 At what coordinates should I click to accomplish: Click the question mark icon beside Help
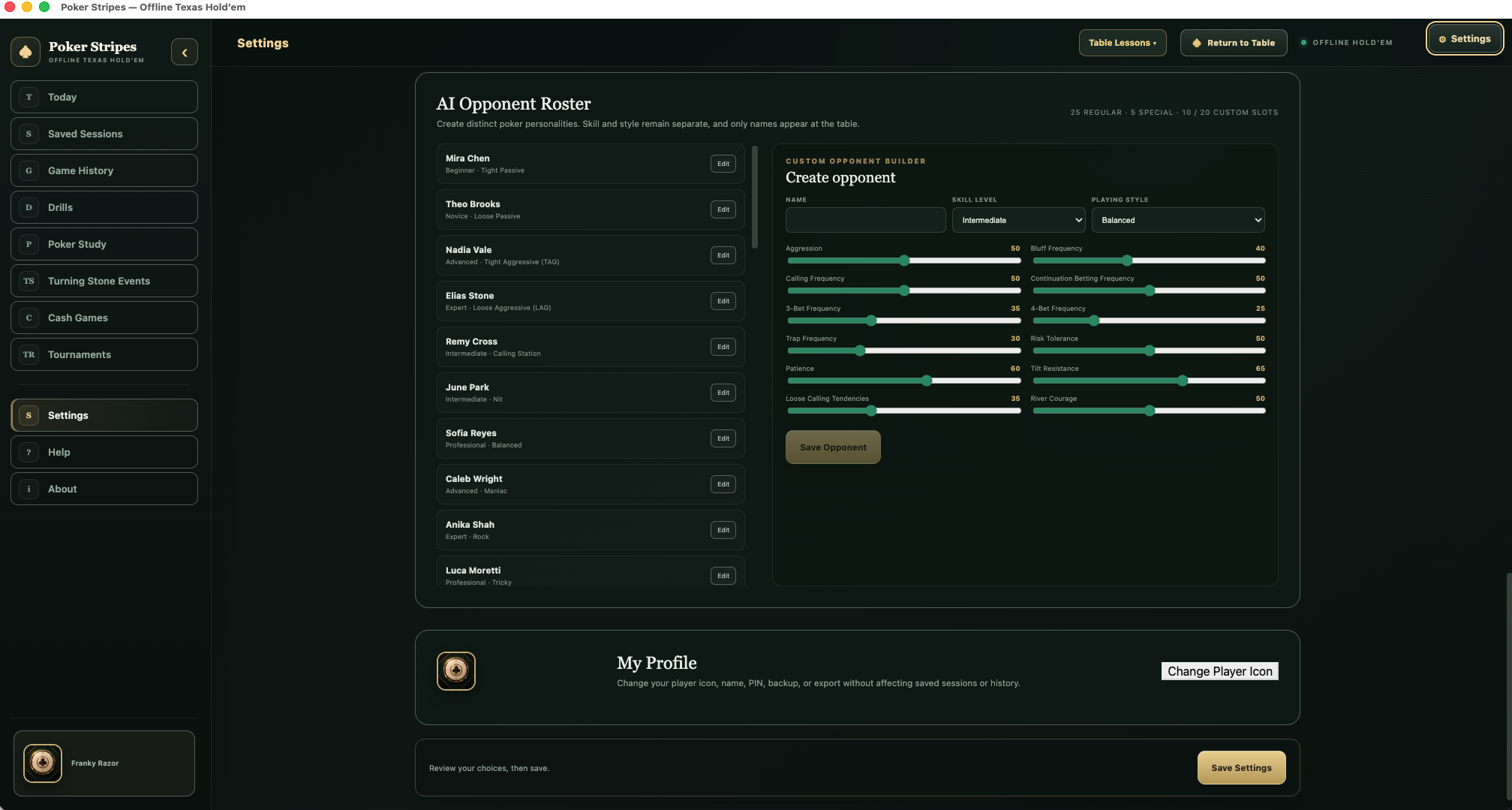click(29, 452)
